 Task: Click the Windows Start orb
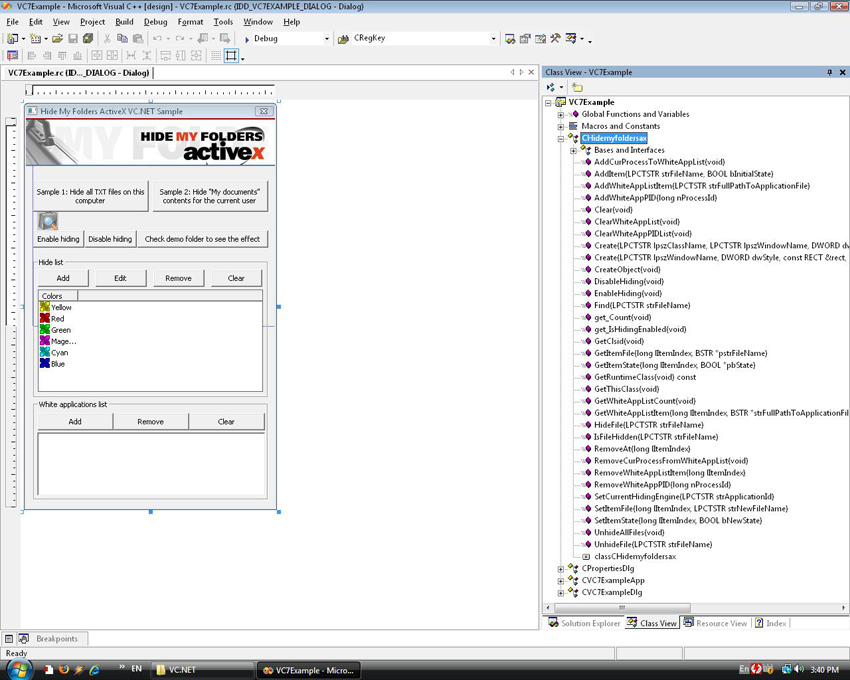[18, 669]
